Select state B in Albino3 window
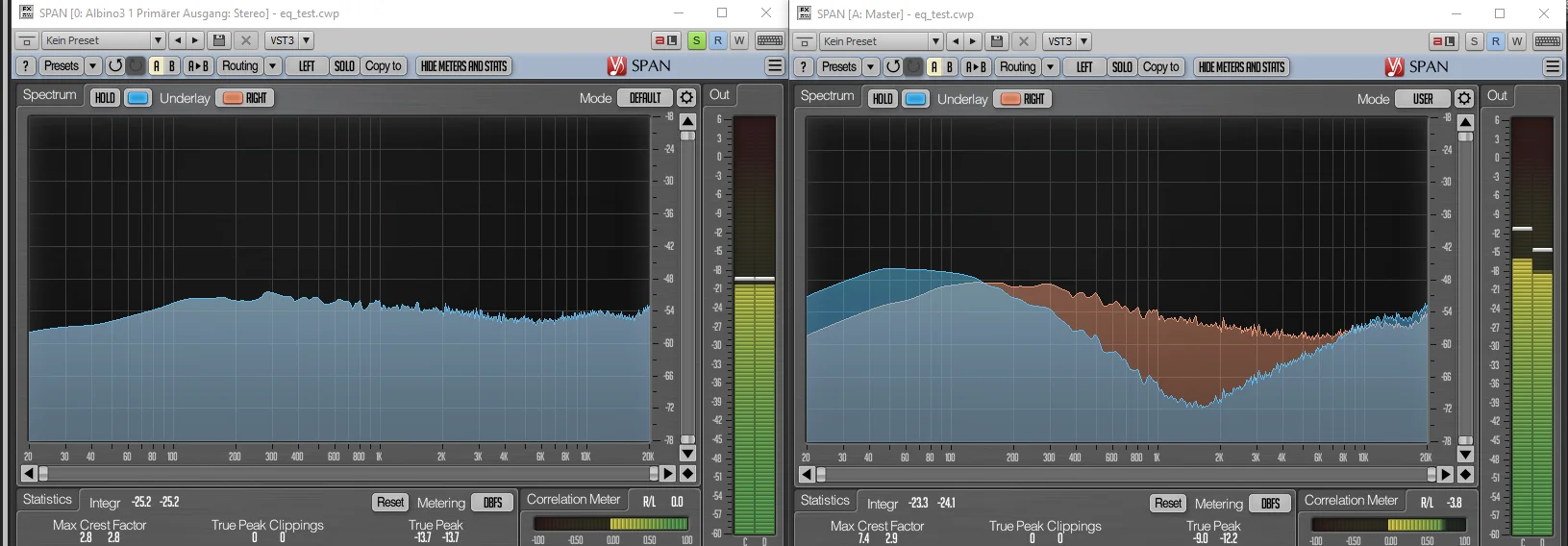The width and height of the screenshot is (1568, 546). pyautogui.click(x=172, y=66)
